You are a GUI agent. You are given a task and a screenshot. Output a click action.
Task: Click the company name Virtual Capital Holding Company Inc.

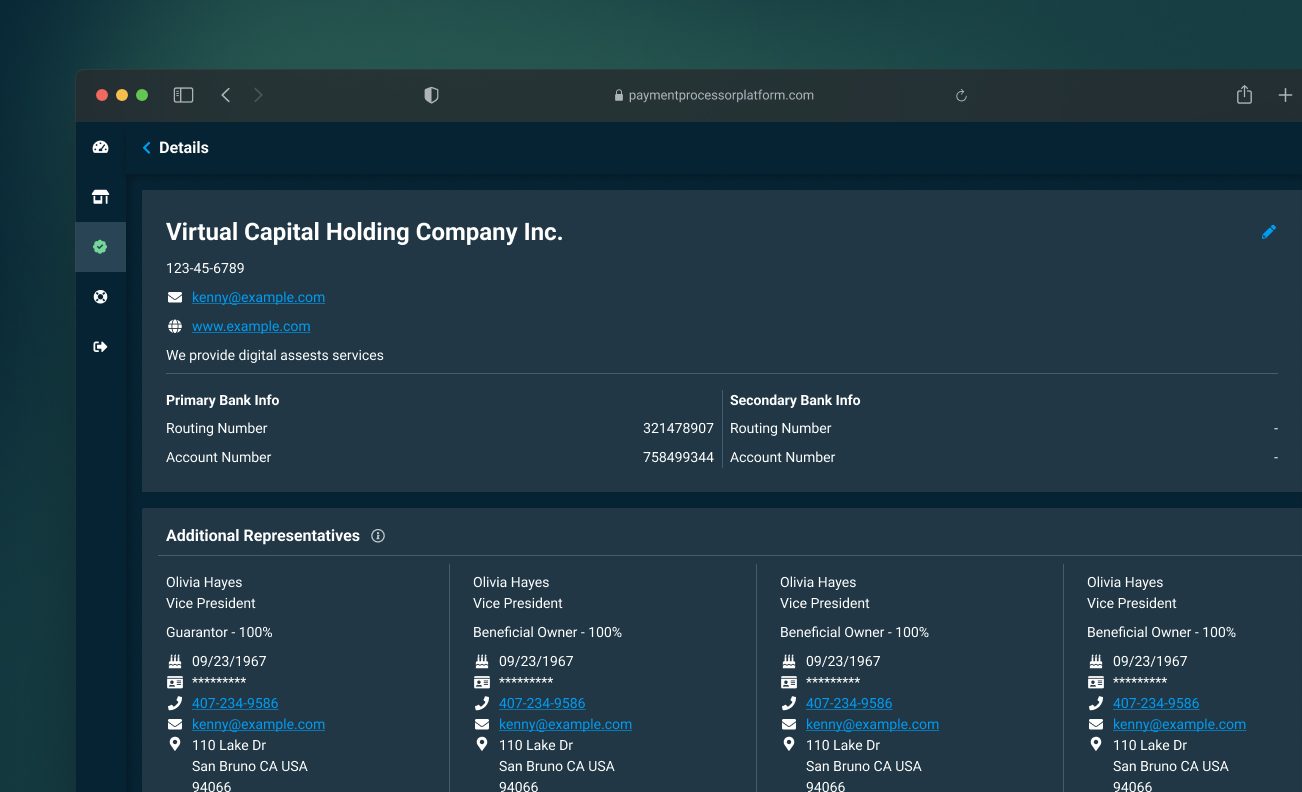click(364, 232)
